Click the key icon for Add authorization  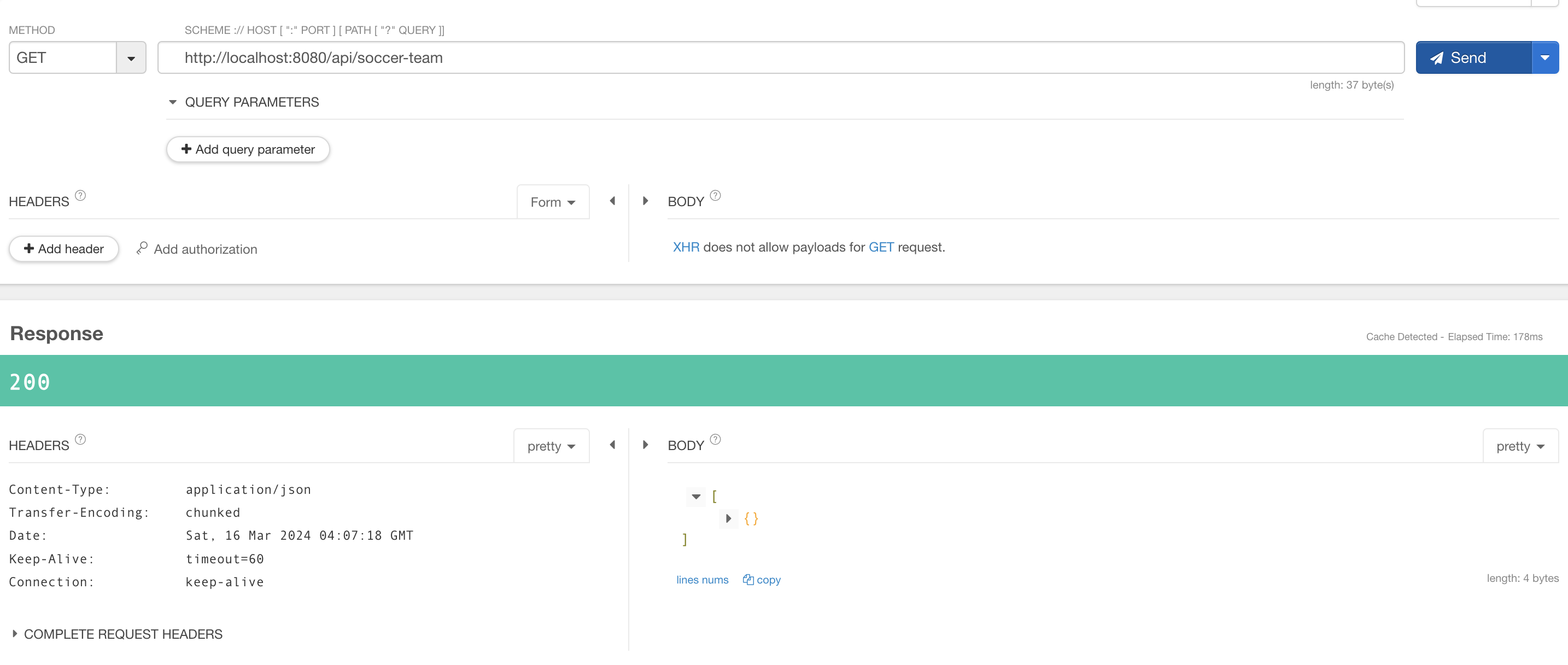point(142,248)
